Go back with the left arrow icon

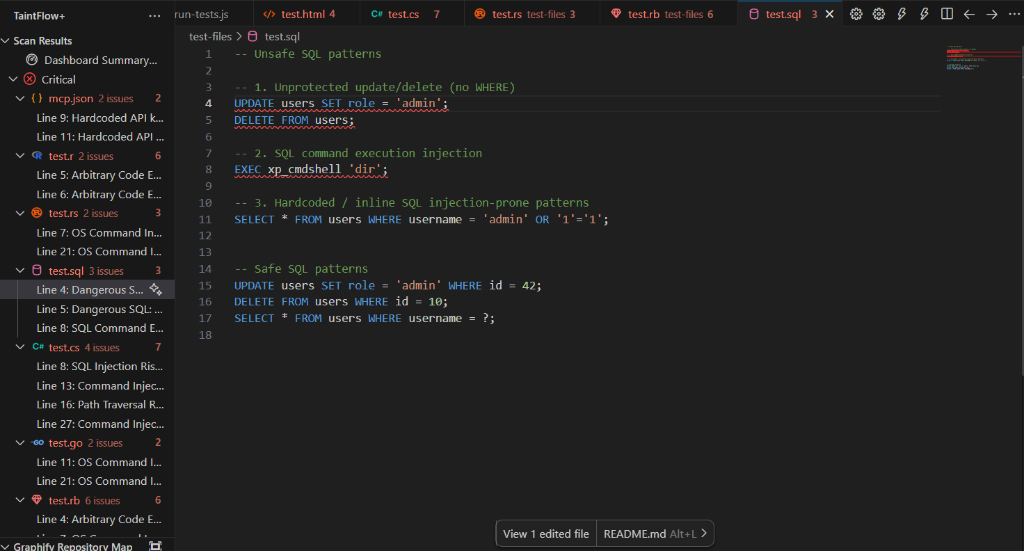pyautogui.click(x=969, y=14)
